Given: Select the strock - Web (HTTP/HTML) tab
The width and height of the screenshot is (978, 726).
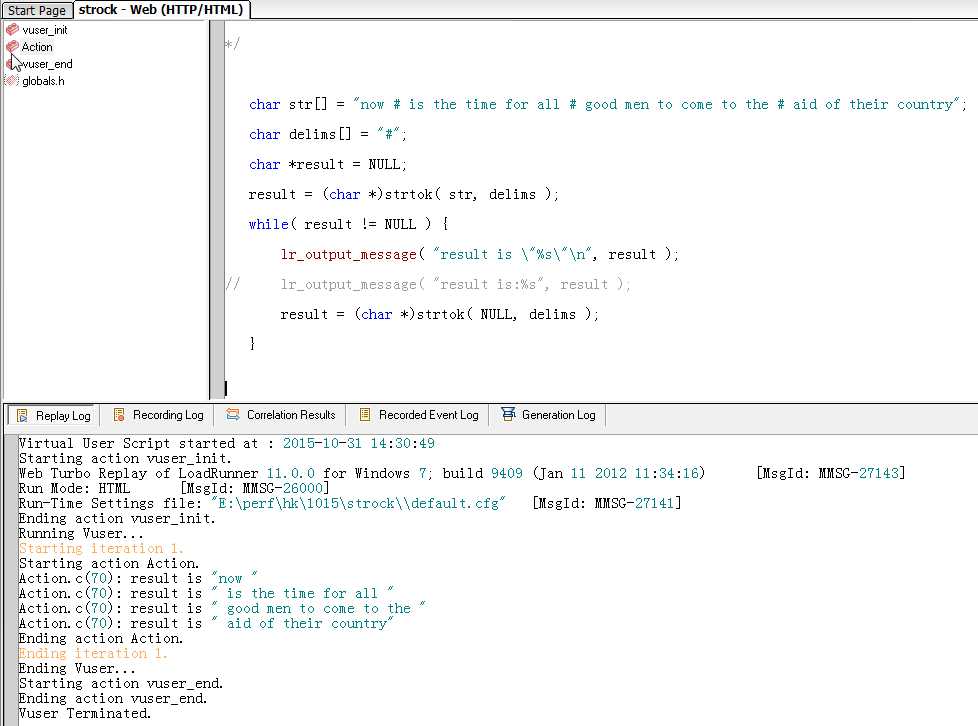Looking at the screenshot, I should click(x=161, y=9).
